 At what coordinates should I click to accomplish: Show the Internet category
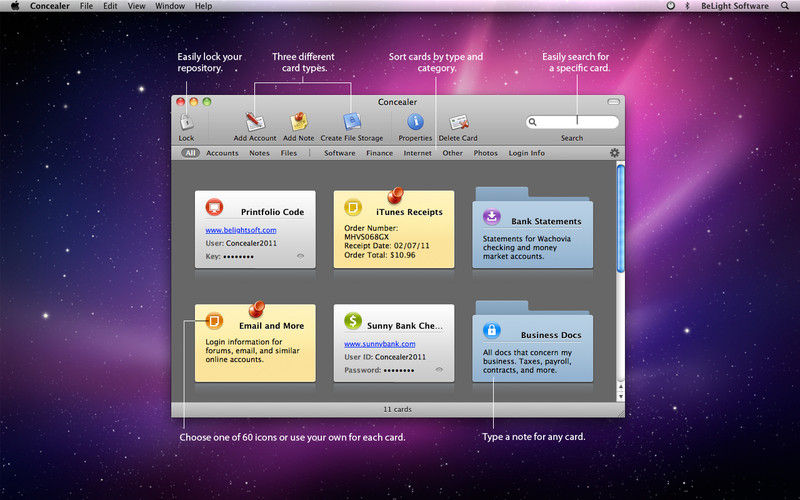(x=417, y=153)
